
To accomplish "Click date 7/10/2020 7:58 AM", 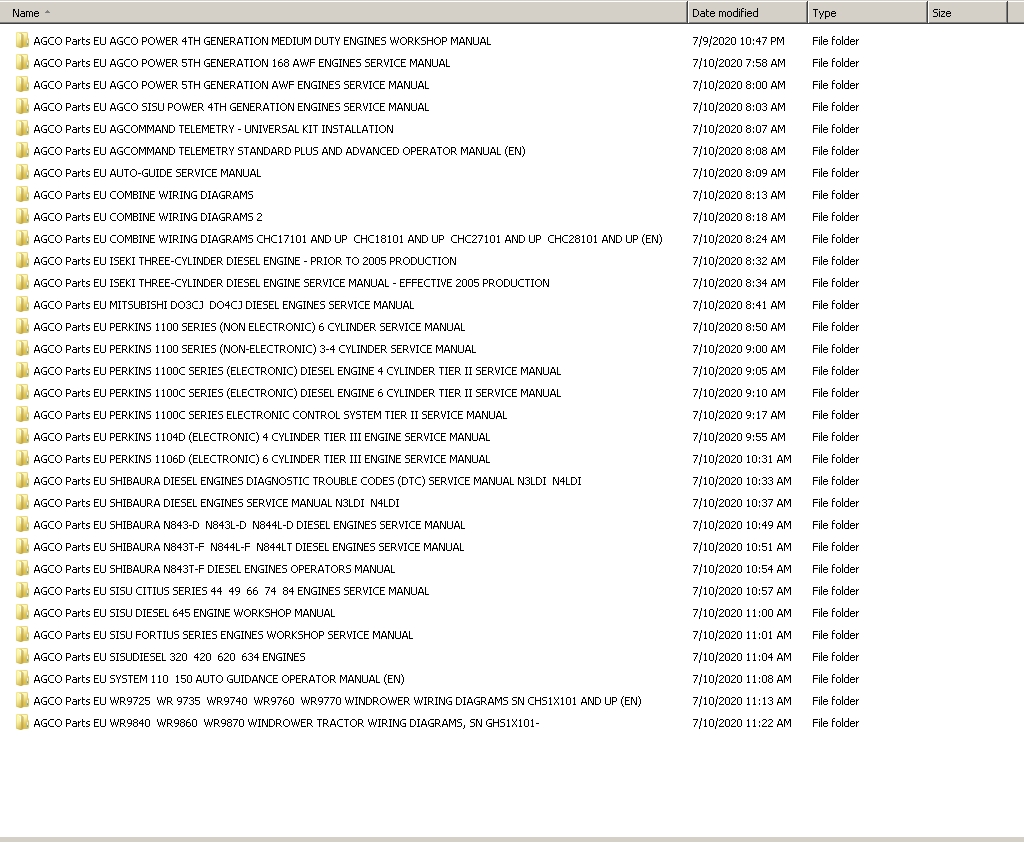I will point(739,63).
